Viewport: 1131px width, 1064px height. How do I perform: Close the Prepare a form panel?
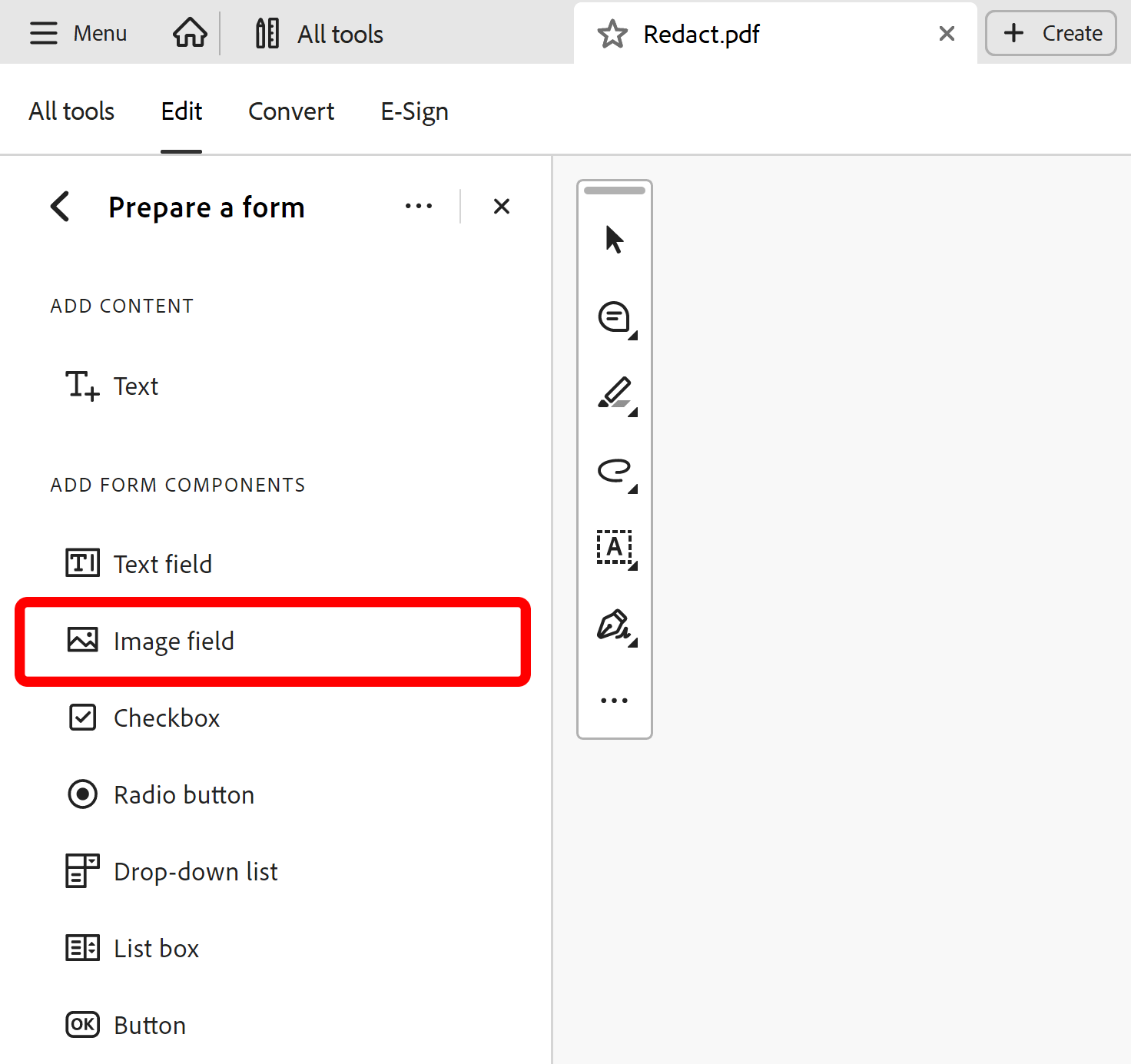coord(501,206)
